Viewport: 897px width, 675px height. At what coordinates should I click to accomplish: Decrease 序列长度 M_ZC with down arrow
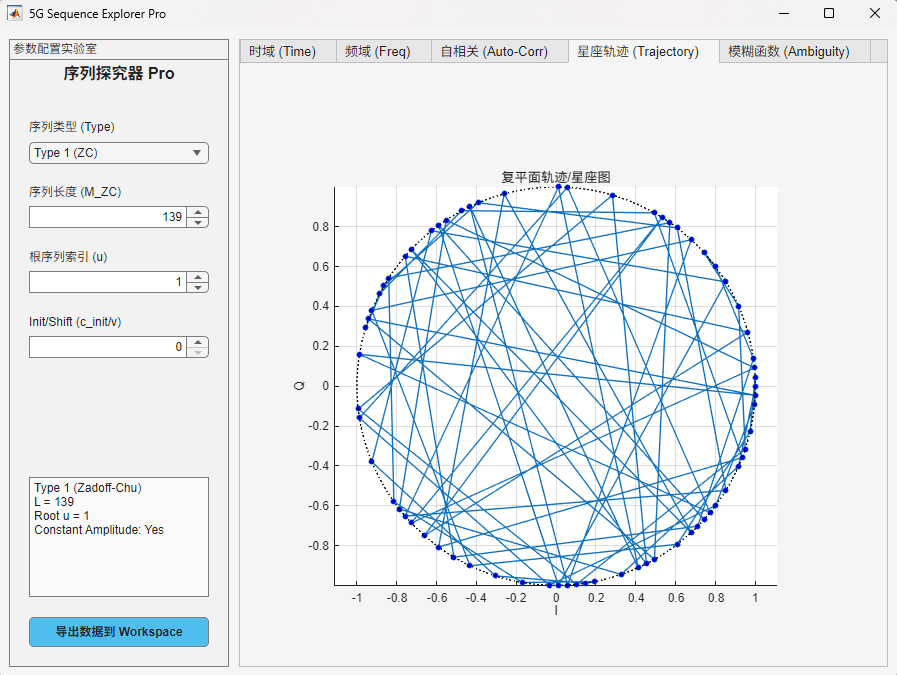pos(198,222)
